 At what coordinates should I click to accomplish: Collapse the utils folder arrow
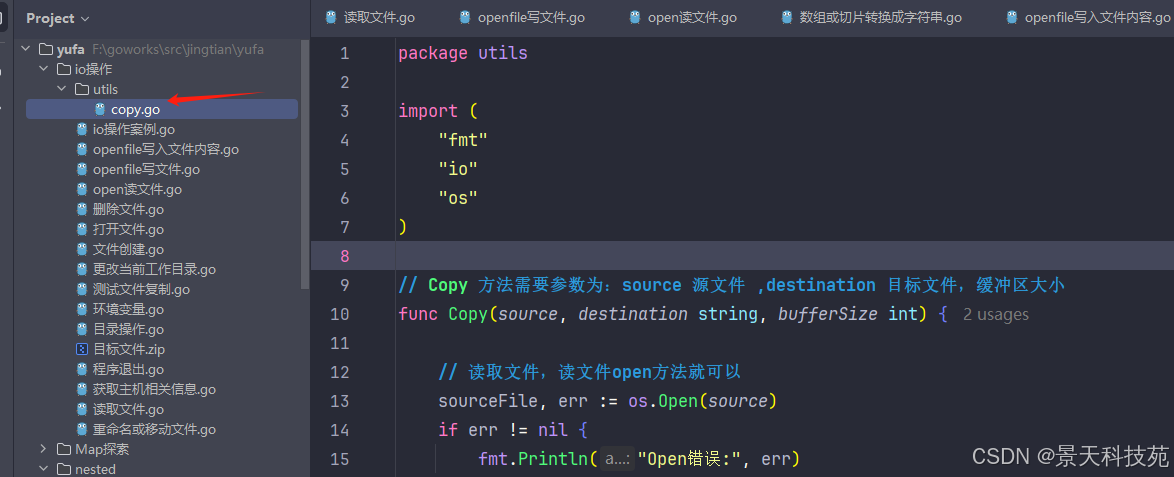[62, 90]
